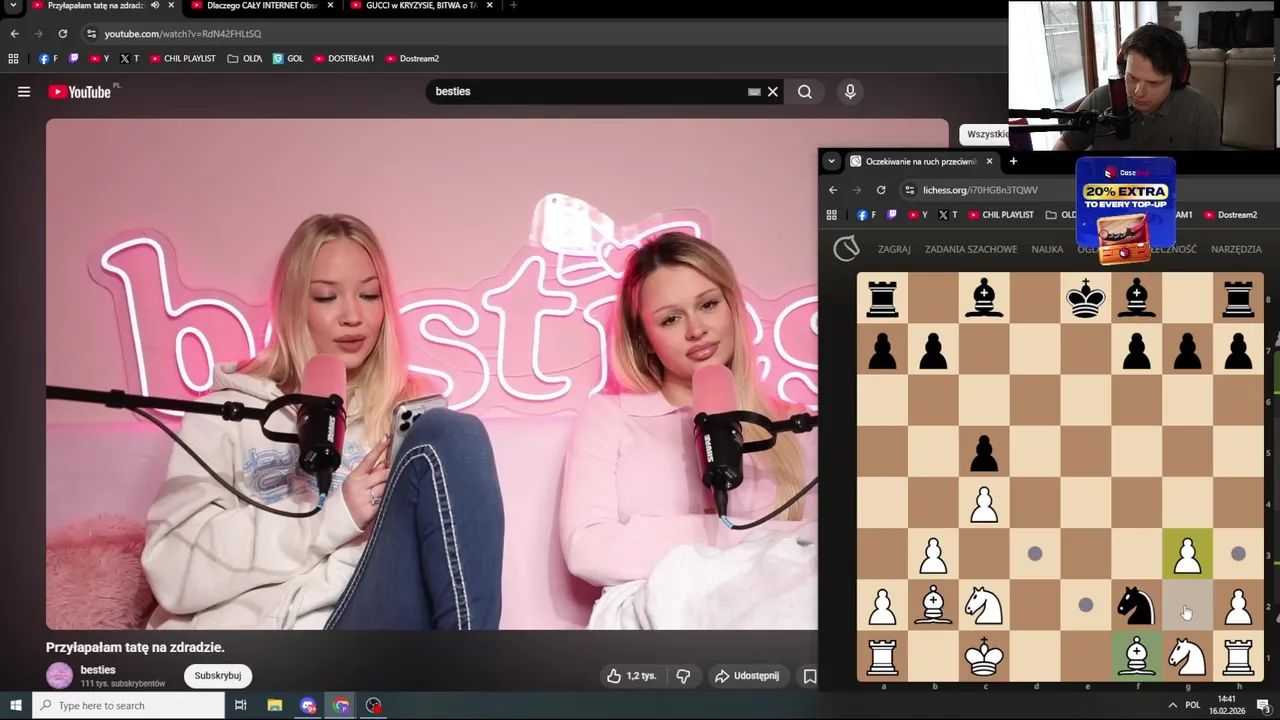This screenshot has width=1280, height=720.
Task: Show hidden system tray icons
Action: pos(1173,706)
